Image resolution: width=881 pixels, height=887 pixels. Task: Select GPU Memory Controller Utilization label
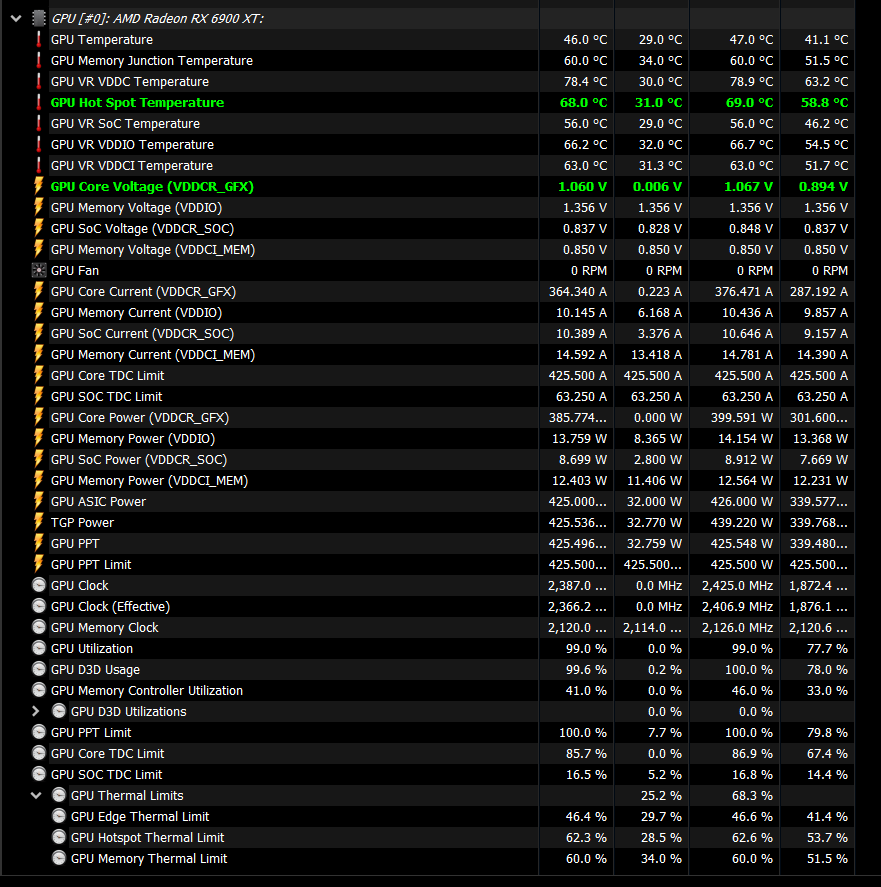pos(147,691)
